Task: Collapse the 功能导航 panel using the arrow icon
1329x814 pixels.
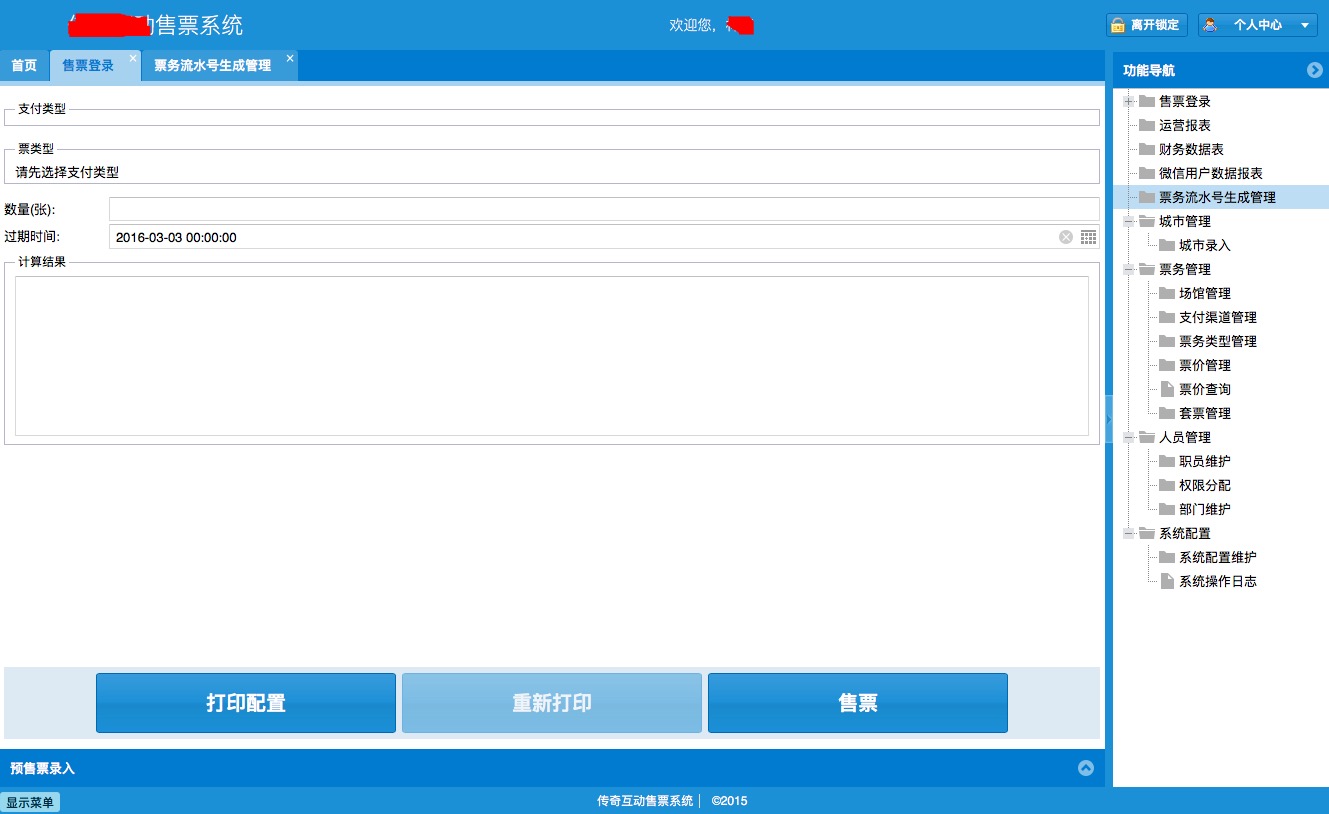Action: click(x=1315, y=70)
